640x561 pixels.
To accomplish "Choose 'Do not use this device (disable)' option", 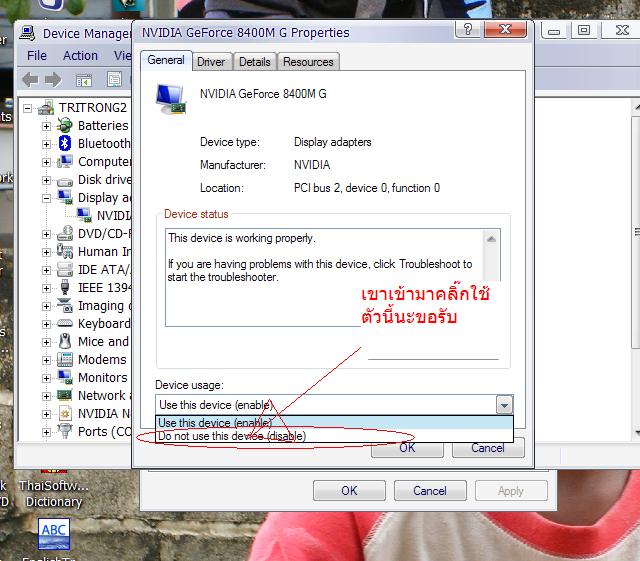I will (x=334, y=436).
